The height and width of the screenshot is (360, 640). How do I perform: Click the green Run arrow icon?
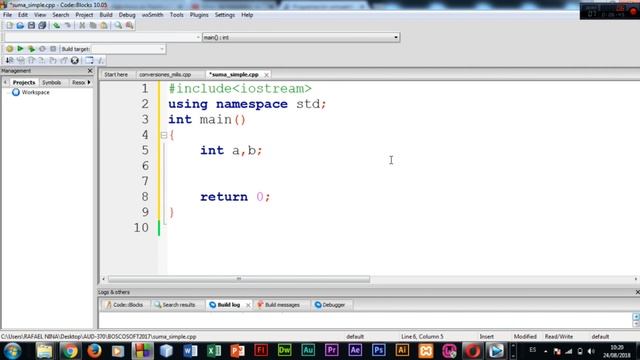[20, 49]
